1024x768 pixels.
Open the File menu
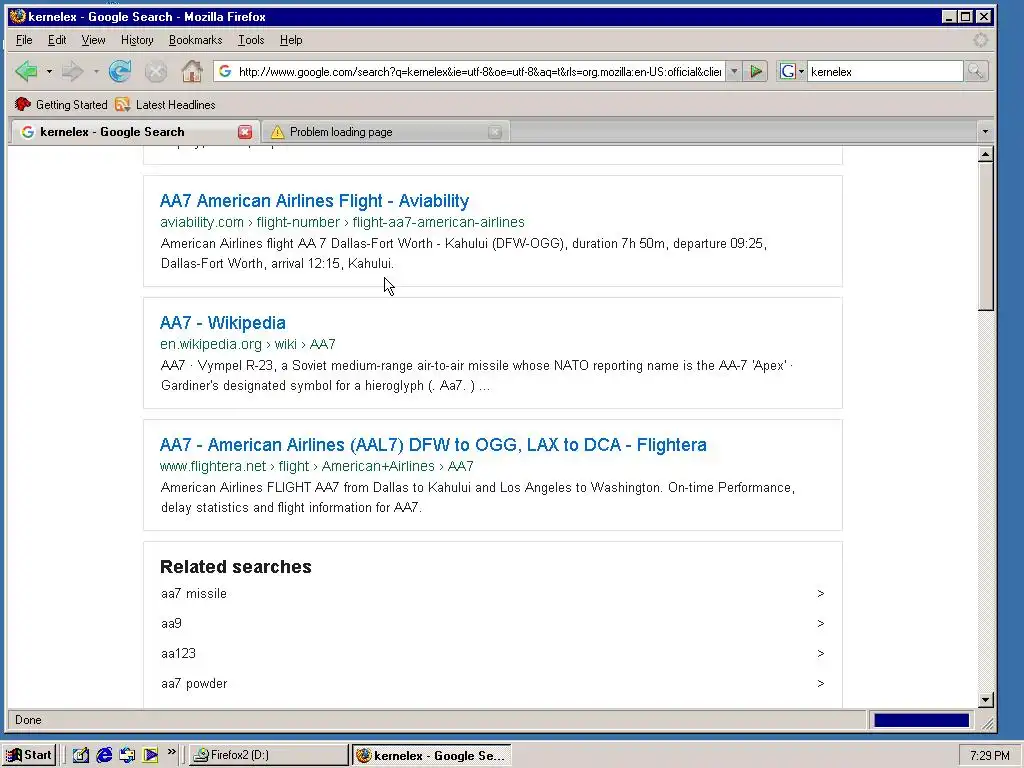[x=24, y=40]
